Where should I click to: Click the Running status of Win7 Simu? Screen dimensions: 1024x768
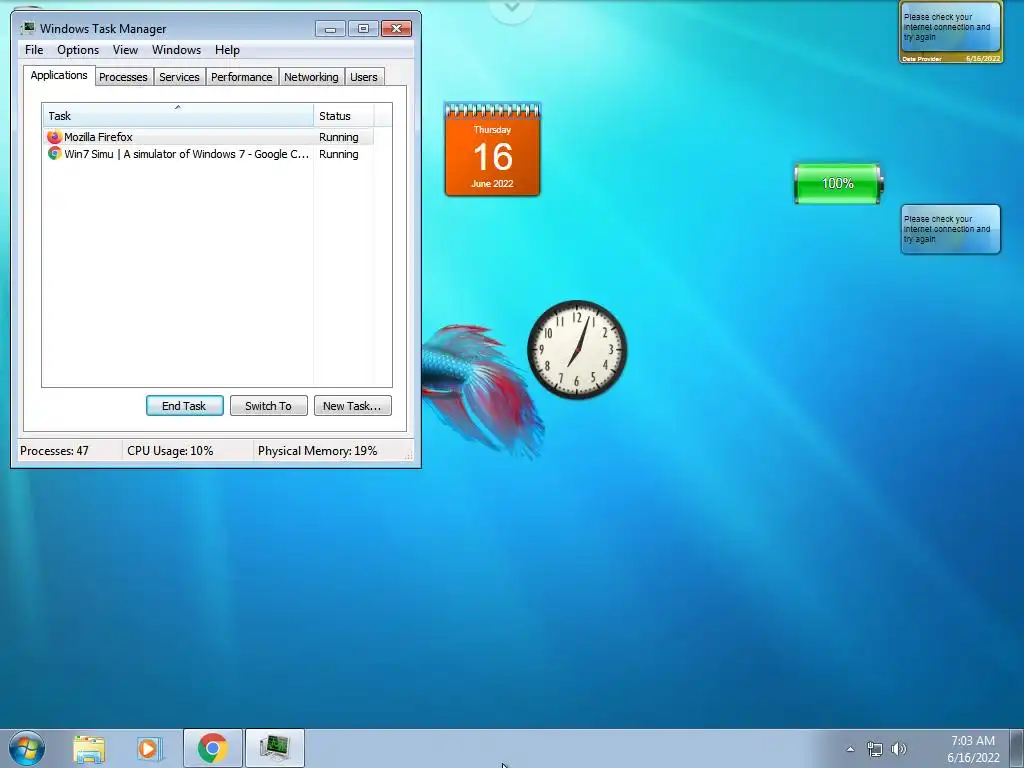pyautogui.click(x=338, y=154)
